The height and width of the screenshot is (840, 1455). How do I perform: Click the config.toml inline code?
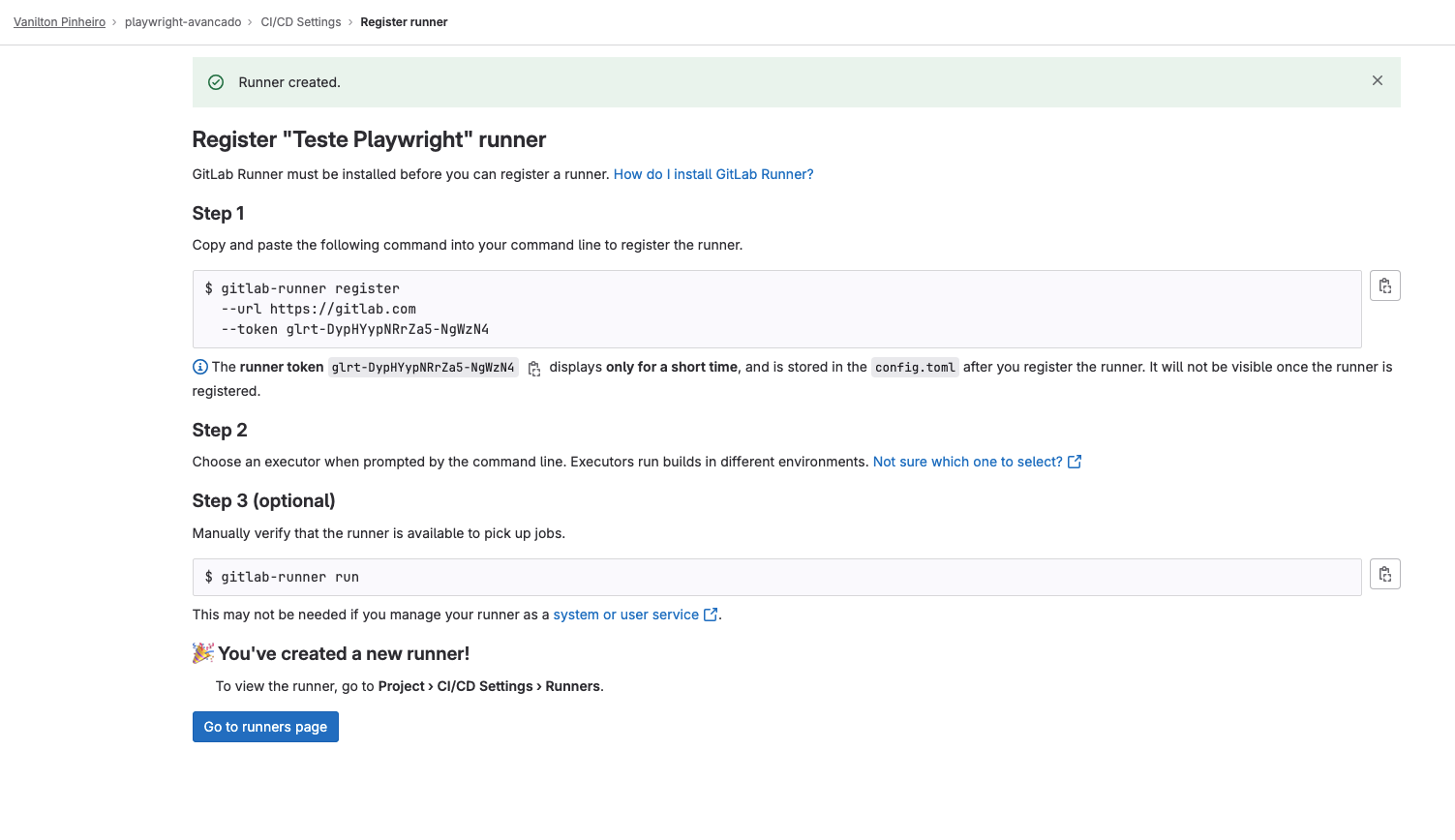click(x=915, y=368)
